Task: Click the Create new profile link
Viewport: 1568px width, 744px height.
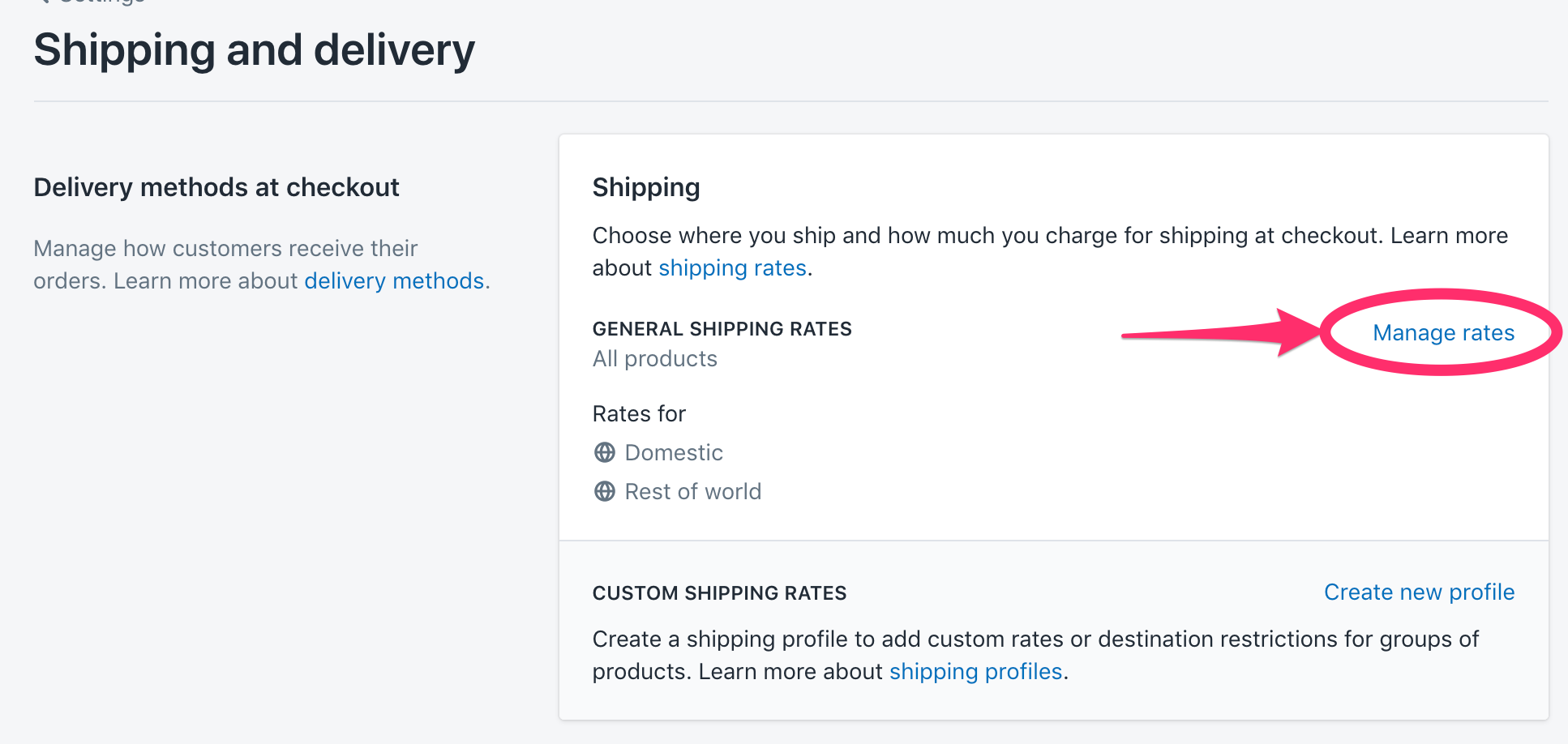Action: tap(1419, 592)
